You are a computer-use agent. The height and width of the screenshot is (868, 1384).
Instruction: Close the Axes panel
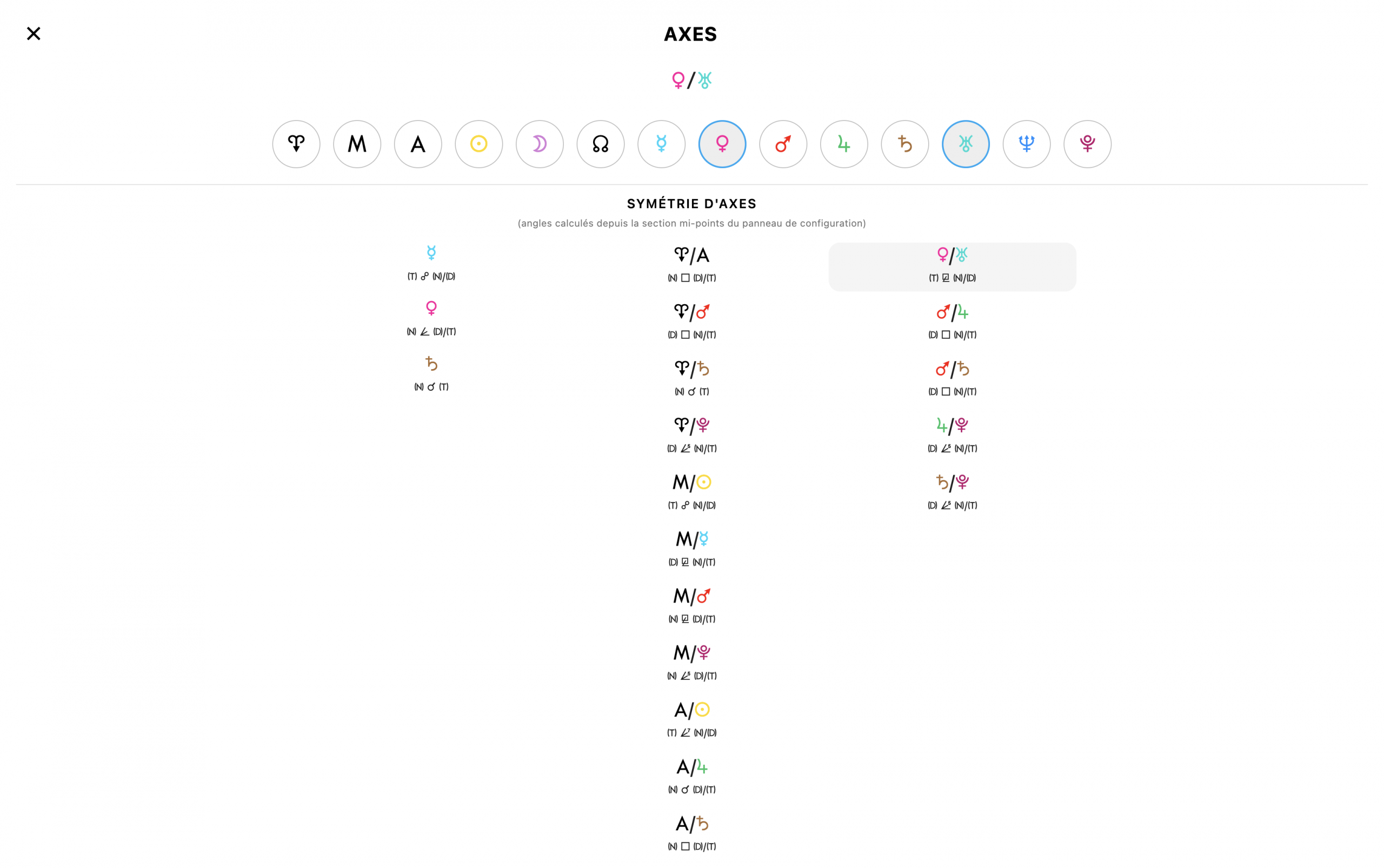pyautogui.click(x=34, y=34)
